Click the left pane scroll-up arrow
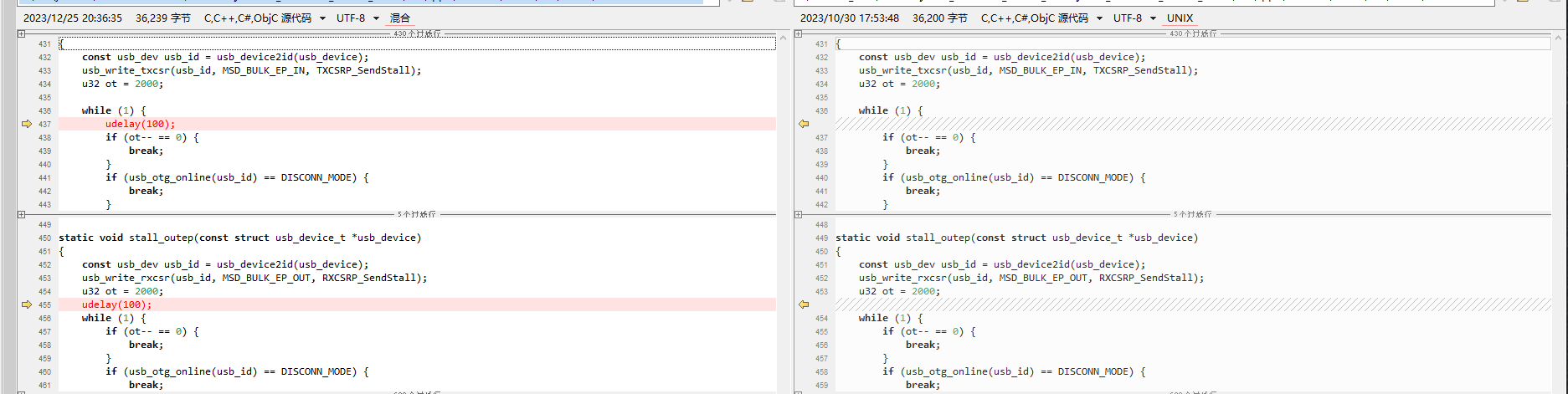1568x394 pixels. pos(784,38)
